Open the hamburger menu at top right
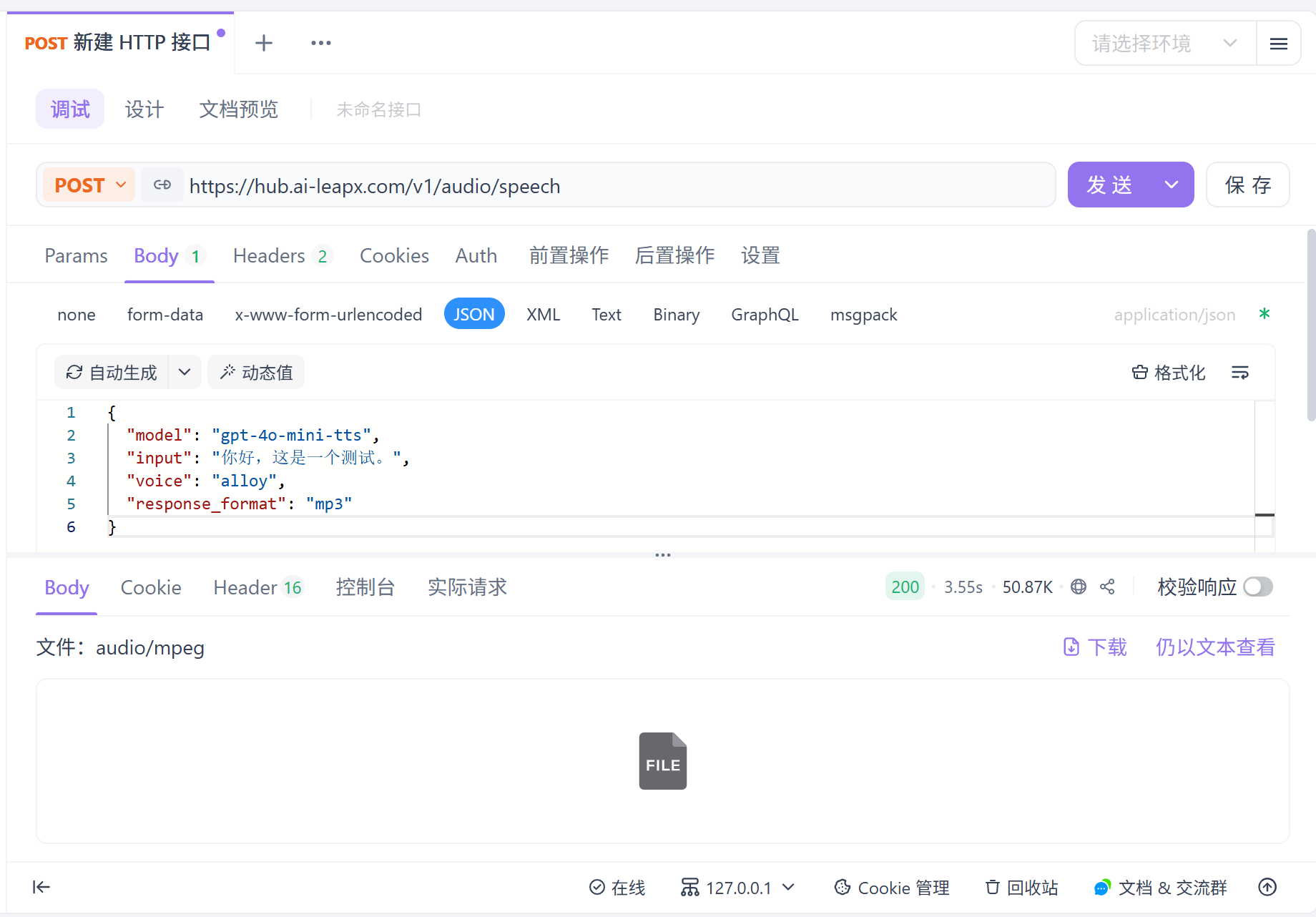Viewport: 1316px width, 917px height. 1279,44
